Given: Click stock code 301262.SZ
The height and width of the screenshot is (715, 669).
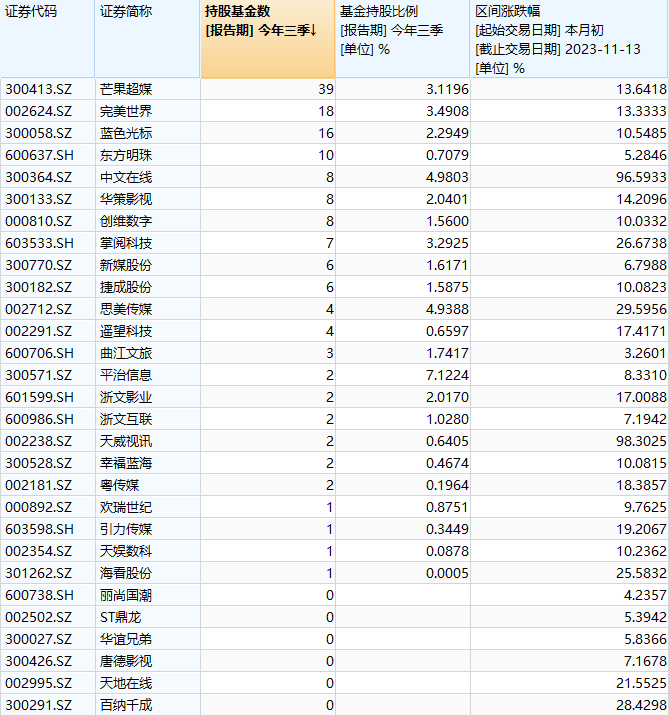Looking at the screenshot, I should 37,573.
